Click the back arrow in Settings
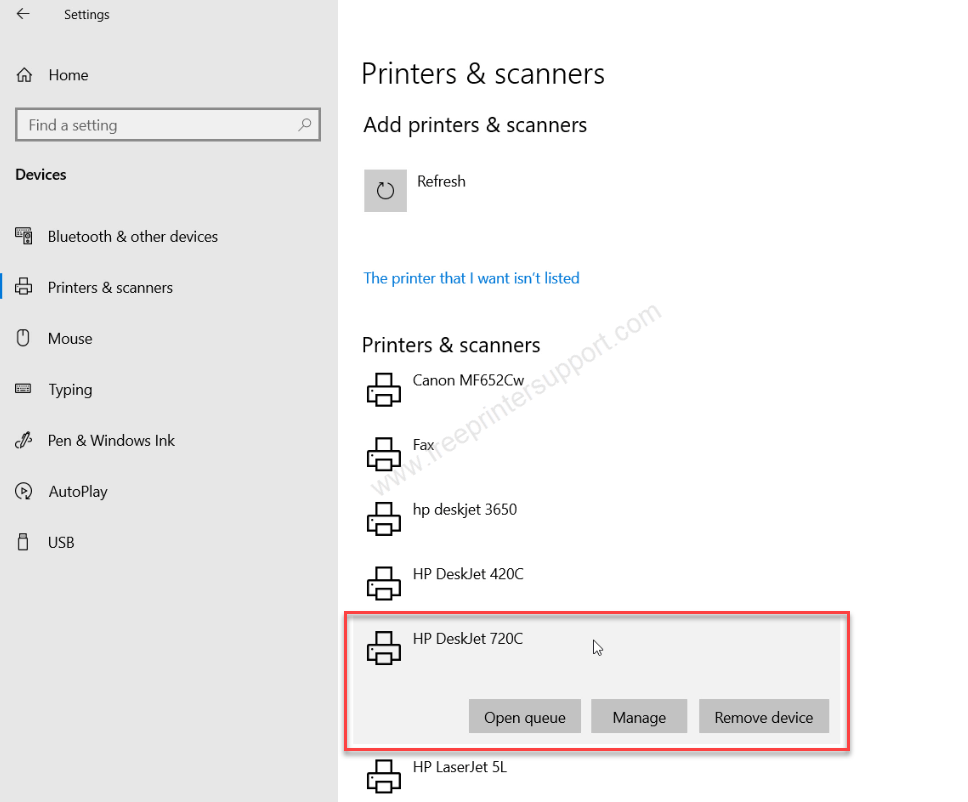968x802 pixels. pyautogui.click(x=23, y=14)
